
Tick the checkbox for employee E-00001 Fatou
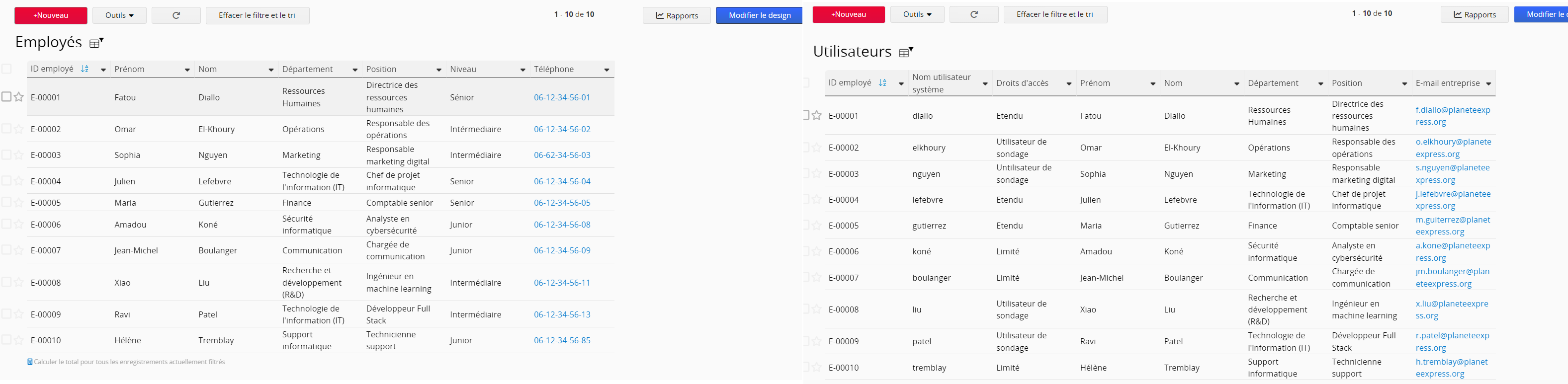(6, 97)
